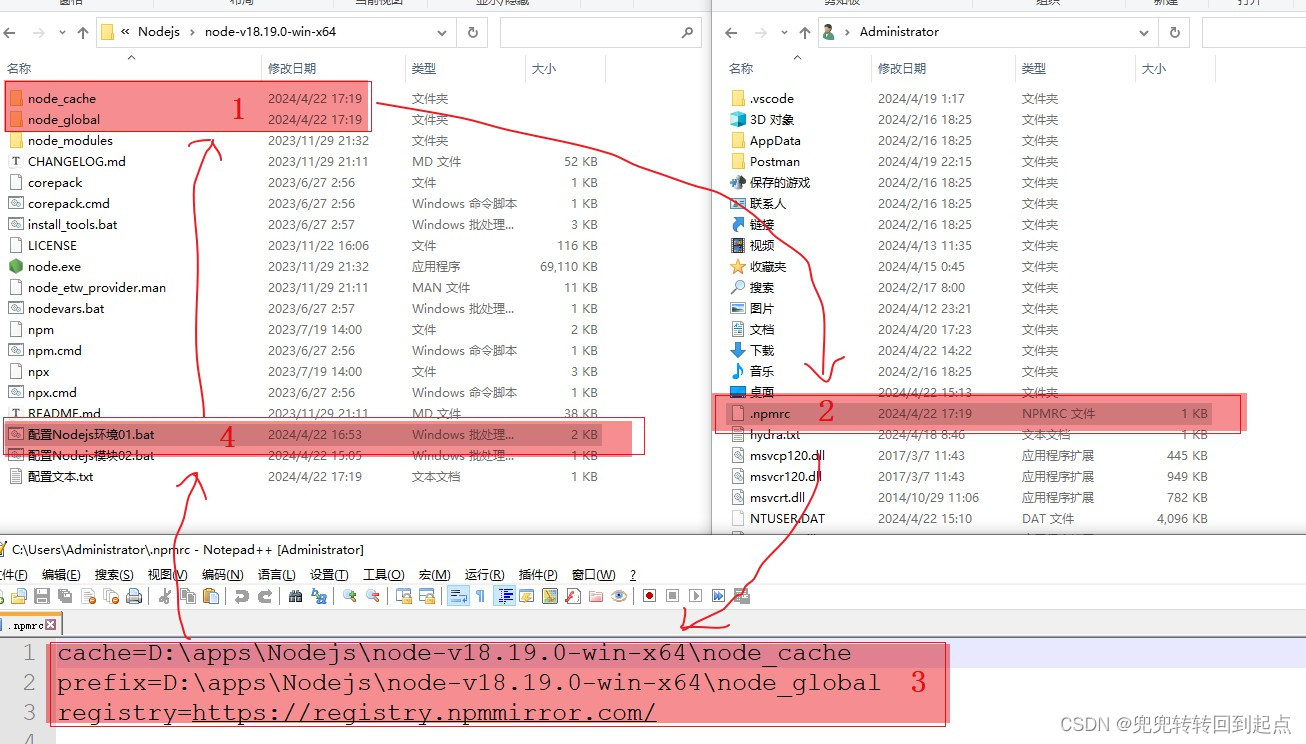Open the 文件(F) menu
This screenshot has width=1306, height=744.
tap(12, 574)
